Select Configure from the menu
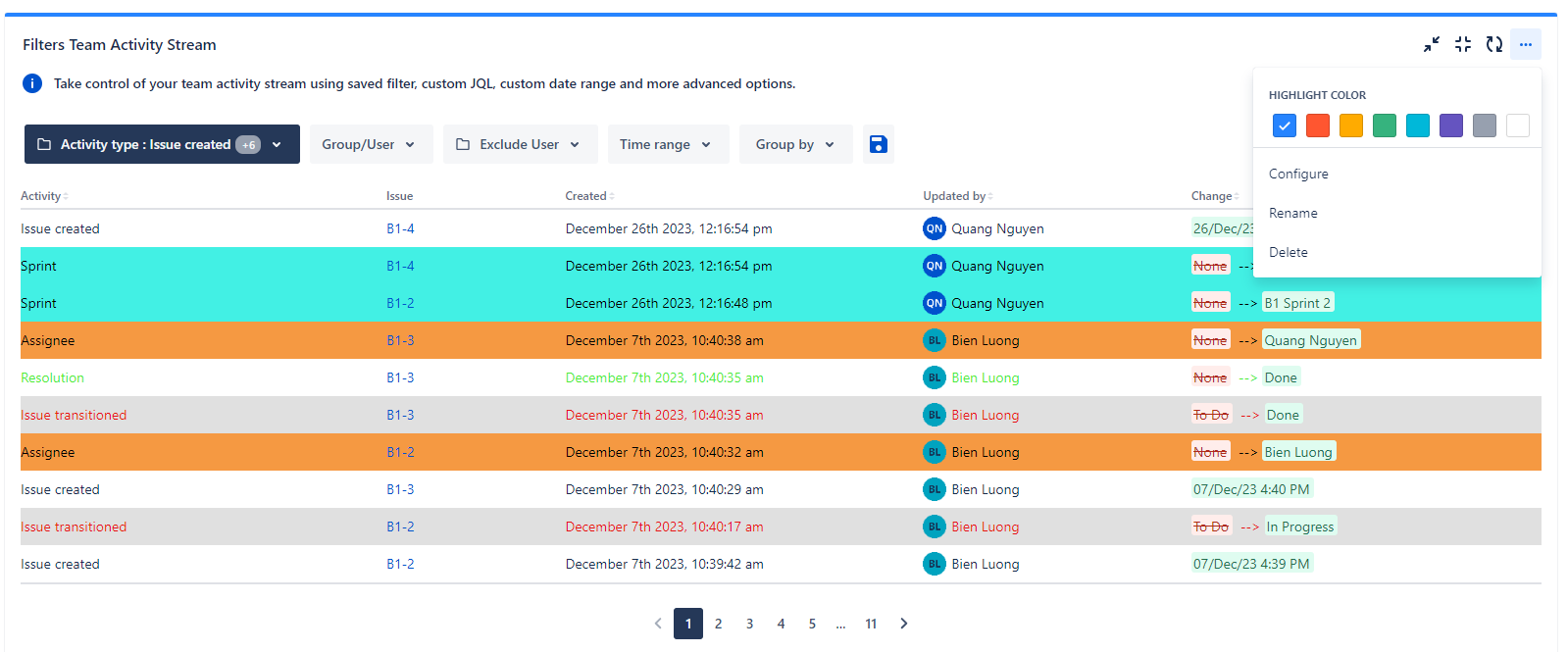1568x652 pixels. click(1298, 174)
